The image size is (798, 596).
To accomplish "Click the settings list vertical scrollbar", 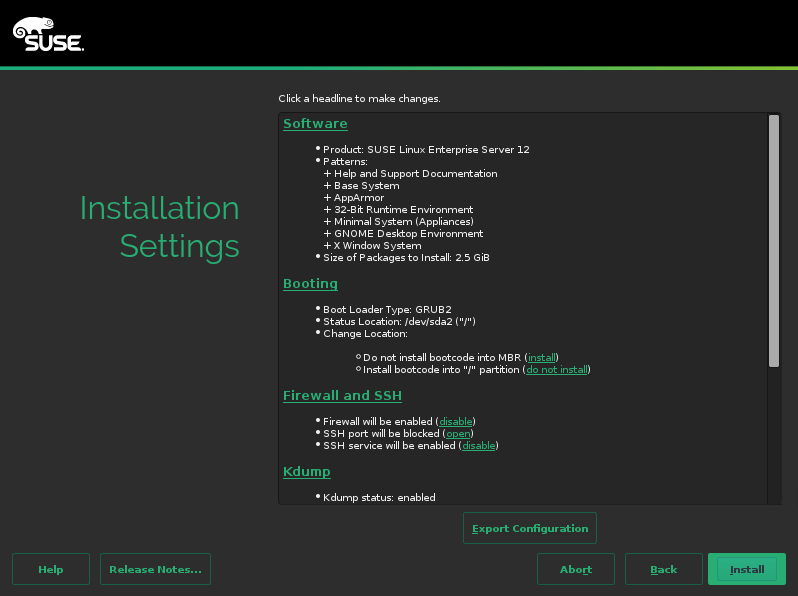I will [774, 241].
